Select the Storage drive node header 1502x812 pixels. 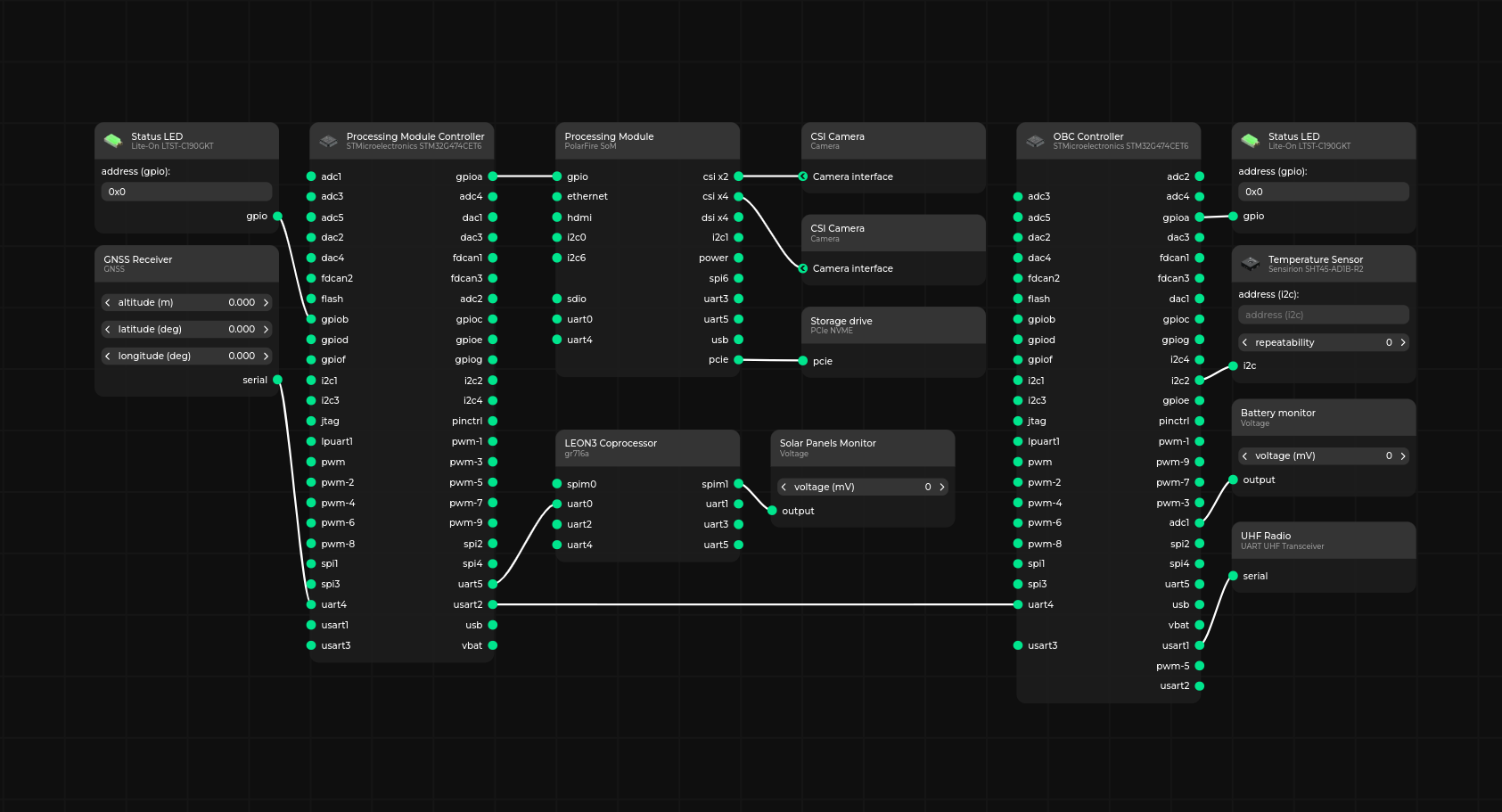(893, 325)
